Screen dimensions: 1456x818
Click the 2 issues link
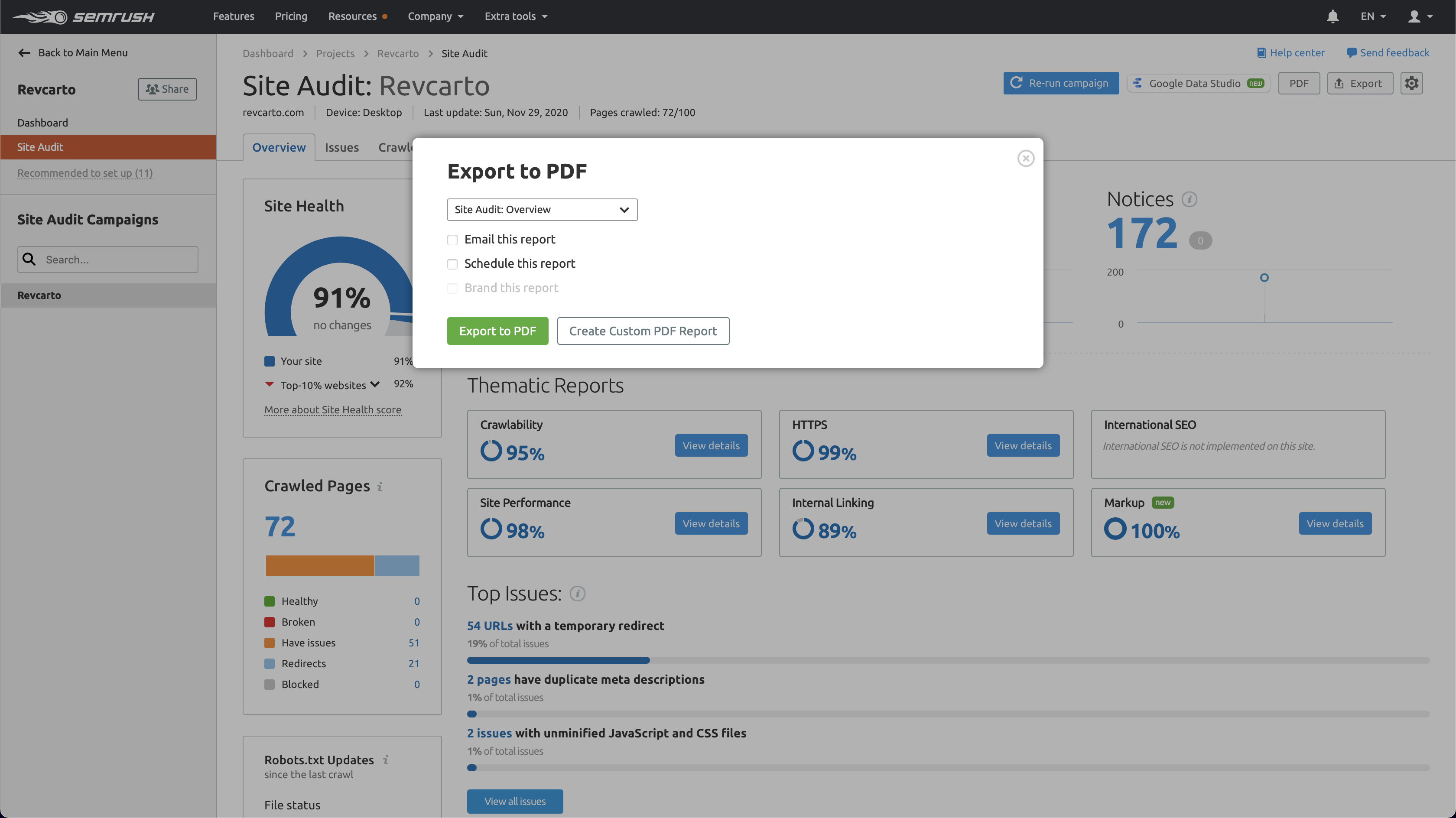tap(489, 733)
